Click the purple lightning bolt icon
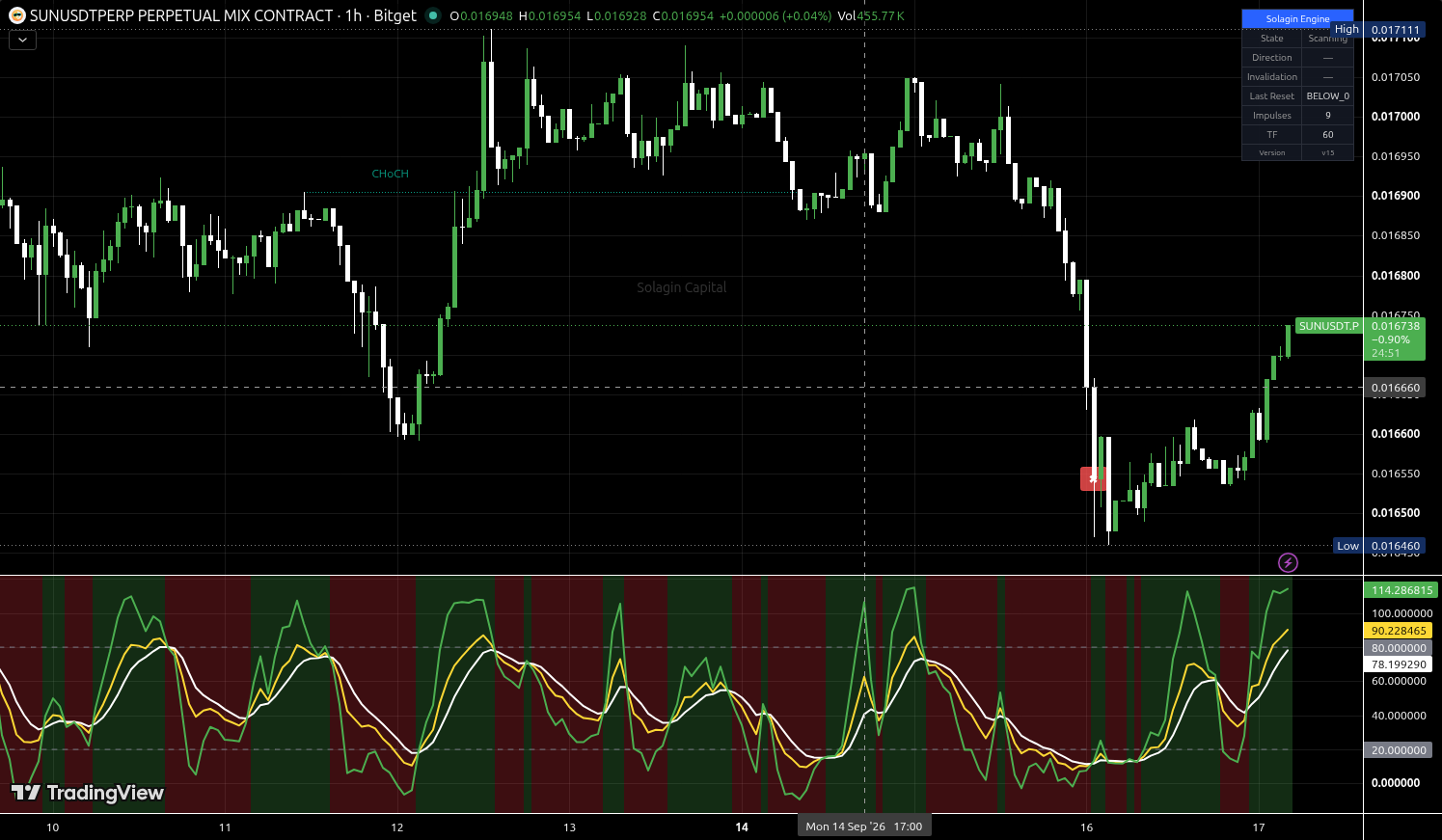 (x=1288, y=562)
